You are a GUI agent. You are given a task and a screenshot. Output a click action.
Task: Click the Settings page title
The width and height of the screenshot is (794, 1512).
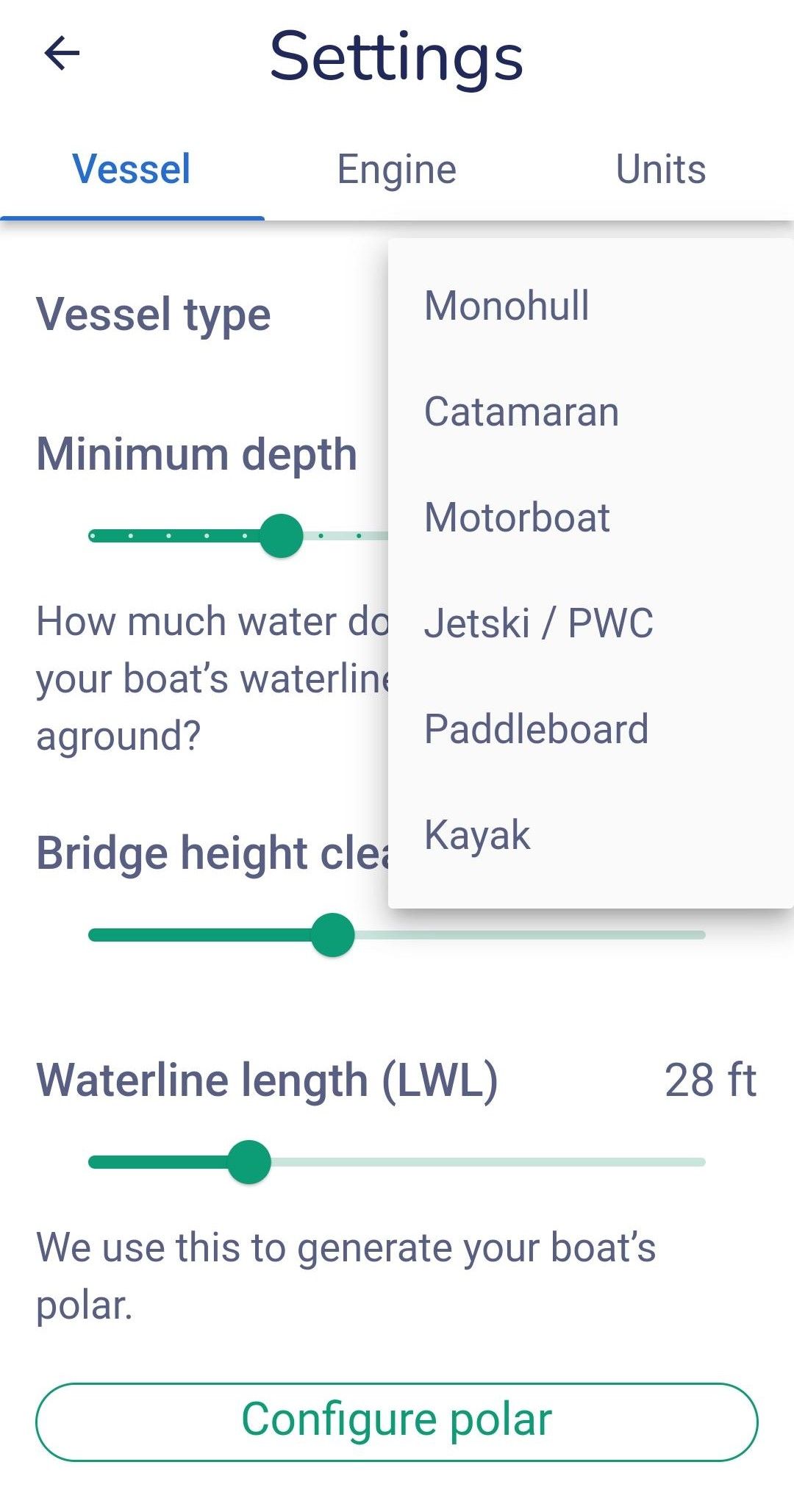tap(396, 57)
